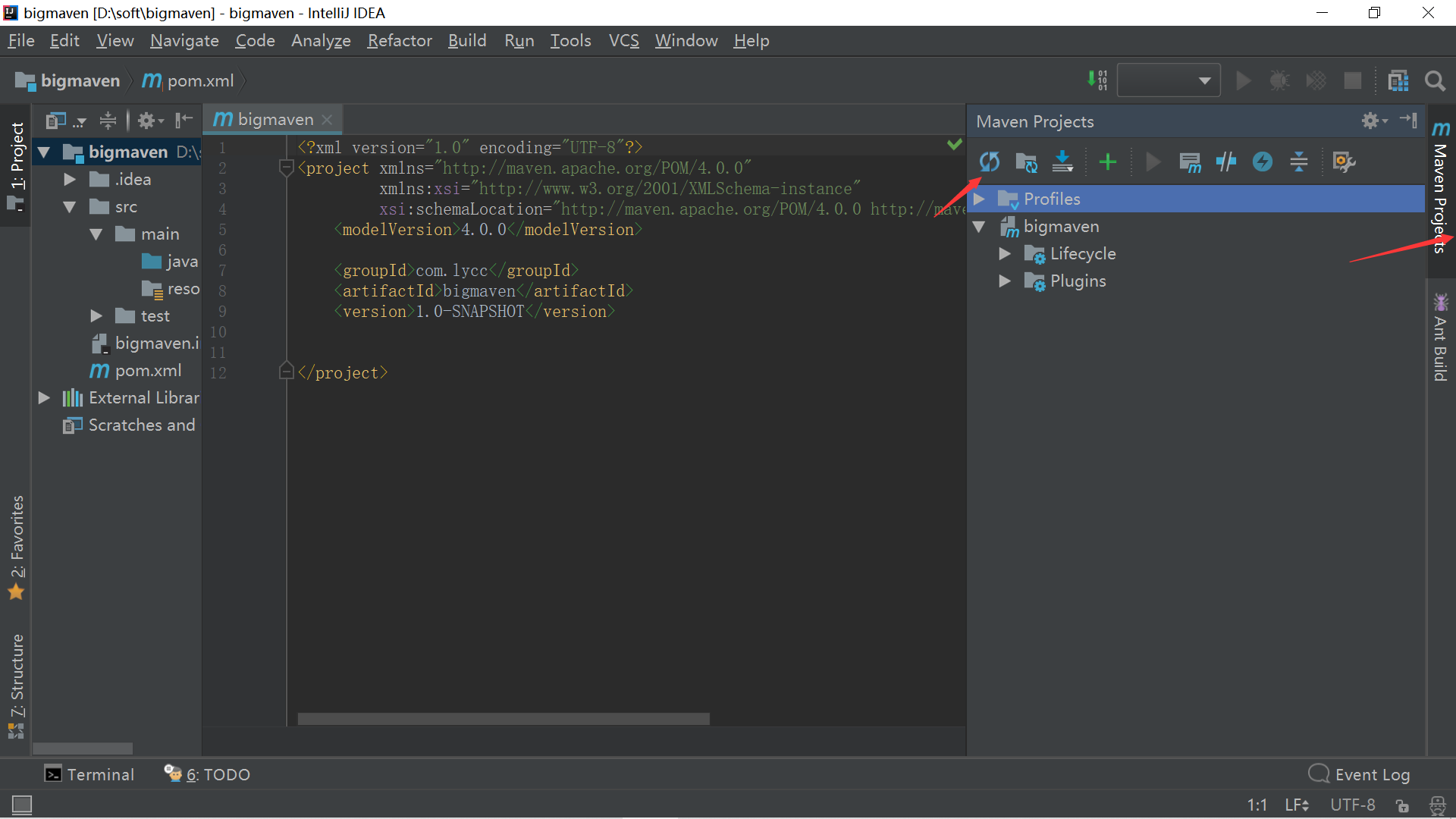Click Generate Sources and Update Folders icon
Image resolution: width=1456 pixels, height=819 pixels.
(x=1026, y=162)
